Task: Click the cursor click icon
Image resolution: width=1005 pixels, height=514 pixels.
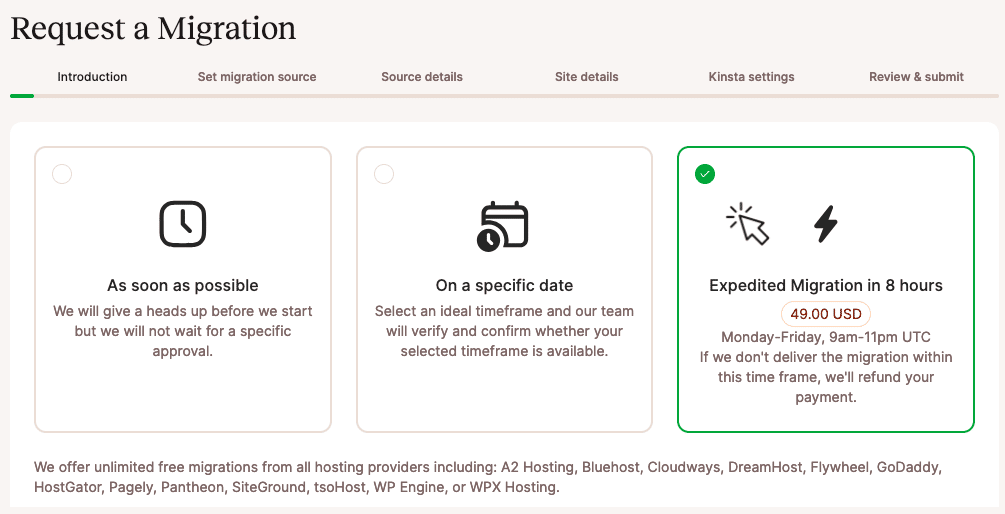Action: click(747, 224)
